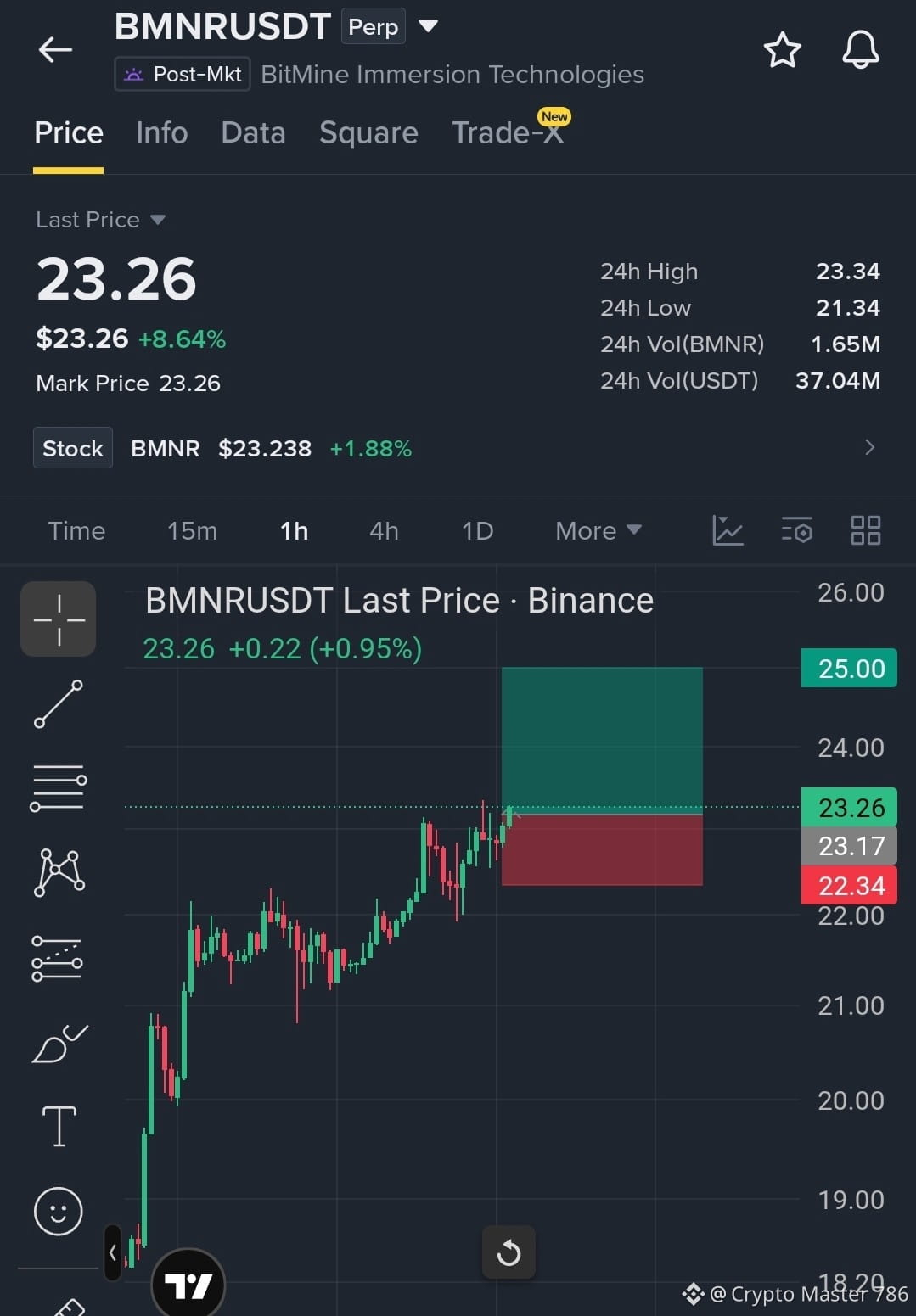Expand the Last Price dropdown
Screen dimensions: 916x1316
157,220
